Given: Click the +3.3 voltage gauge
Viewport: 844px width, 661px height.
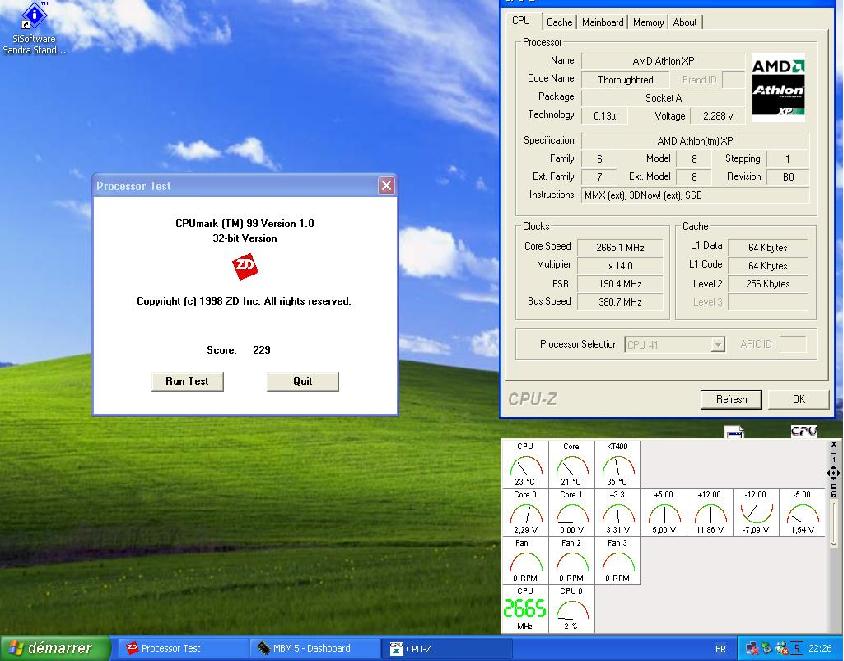Looking at the screenshot, I should click(x=617, y=512).
